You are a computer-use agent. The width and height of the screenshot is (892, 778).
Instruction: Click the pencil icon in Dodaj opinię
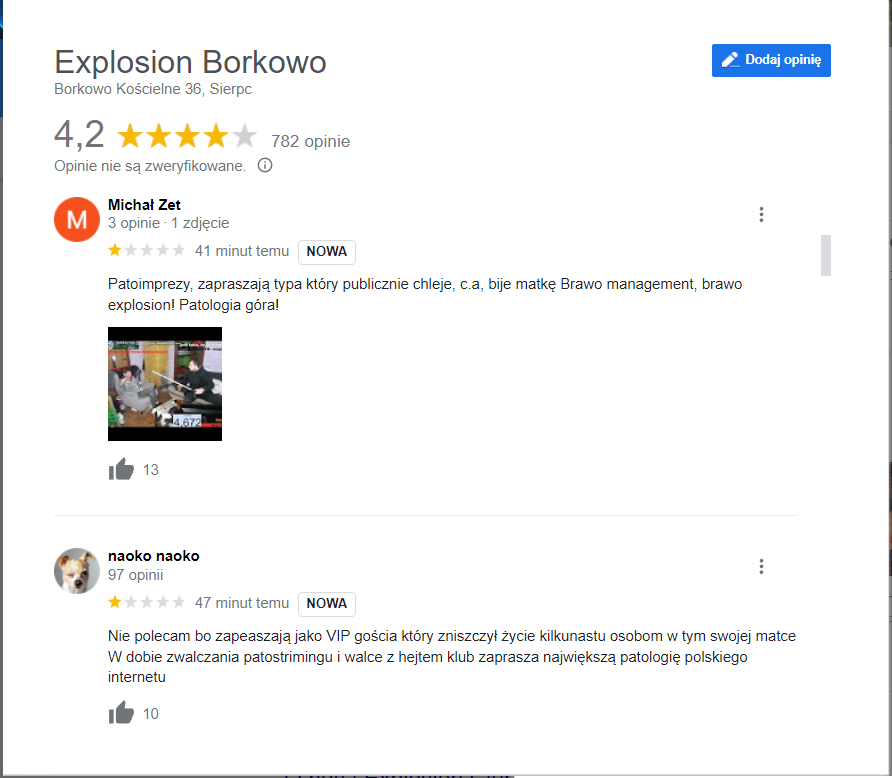point(730,60)
